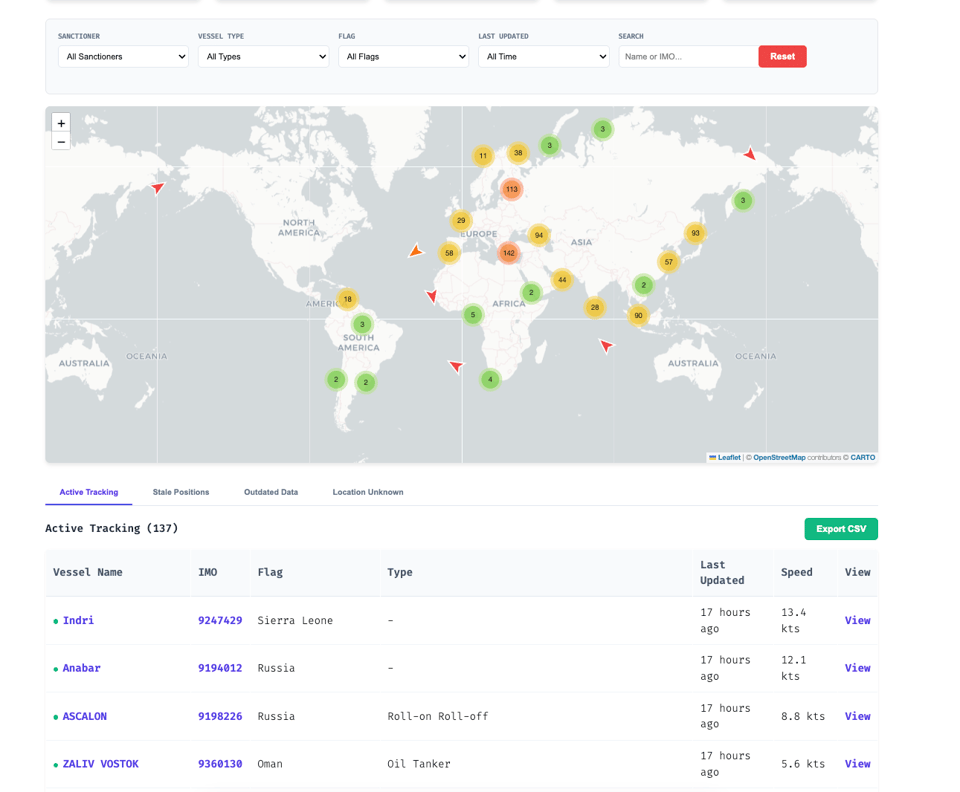Open the yellow 90 cluster marker
This screenshot has height=792, width=960.
[x=638, y=316]
